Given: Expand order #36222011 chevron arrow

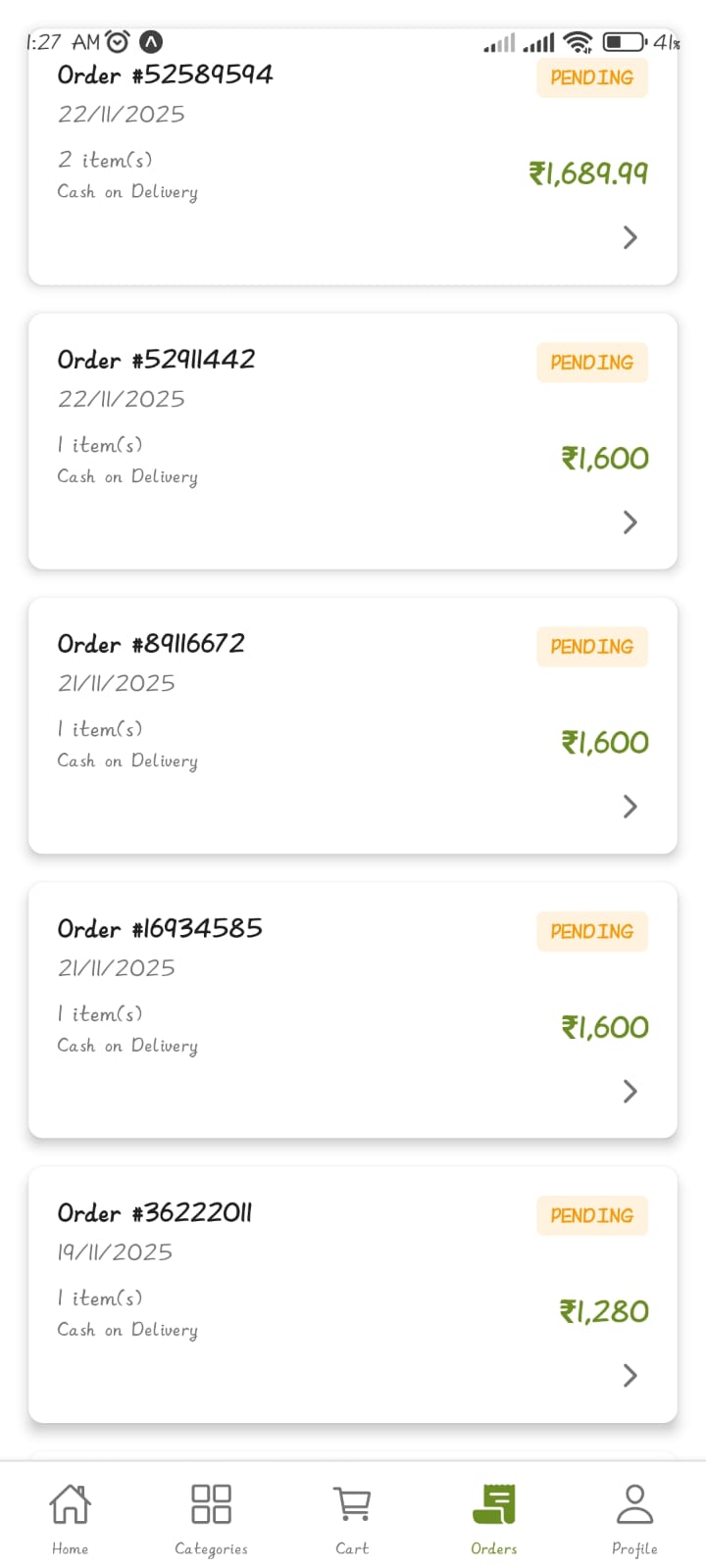Looking at the screenshot, I should click(630, 1376).
